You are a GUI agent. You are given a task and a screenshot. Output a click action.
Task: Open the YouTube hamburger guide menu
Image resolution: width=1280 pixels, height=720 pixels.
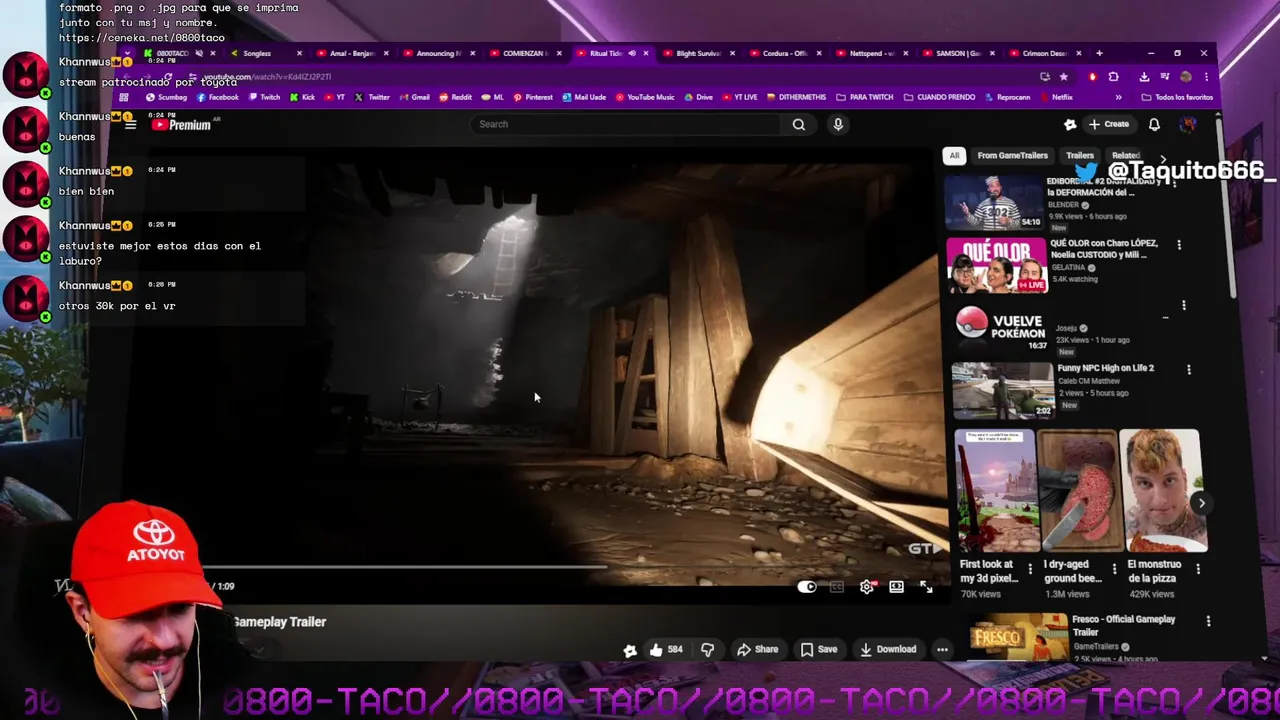[x=130, y=125]
